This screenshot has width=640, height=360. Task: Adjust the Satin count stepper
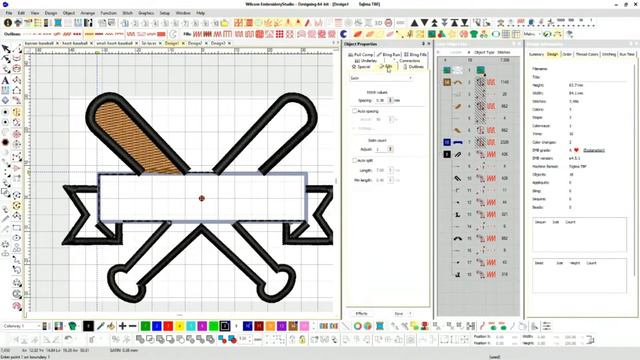point(391,149)
